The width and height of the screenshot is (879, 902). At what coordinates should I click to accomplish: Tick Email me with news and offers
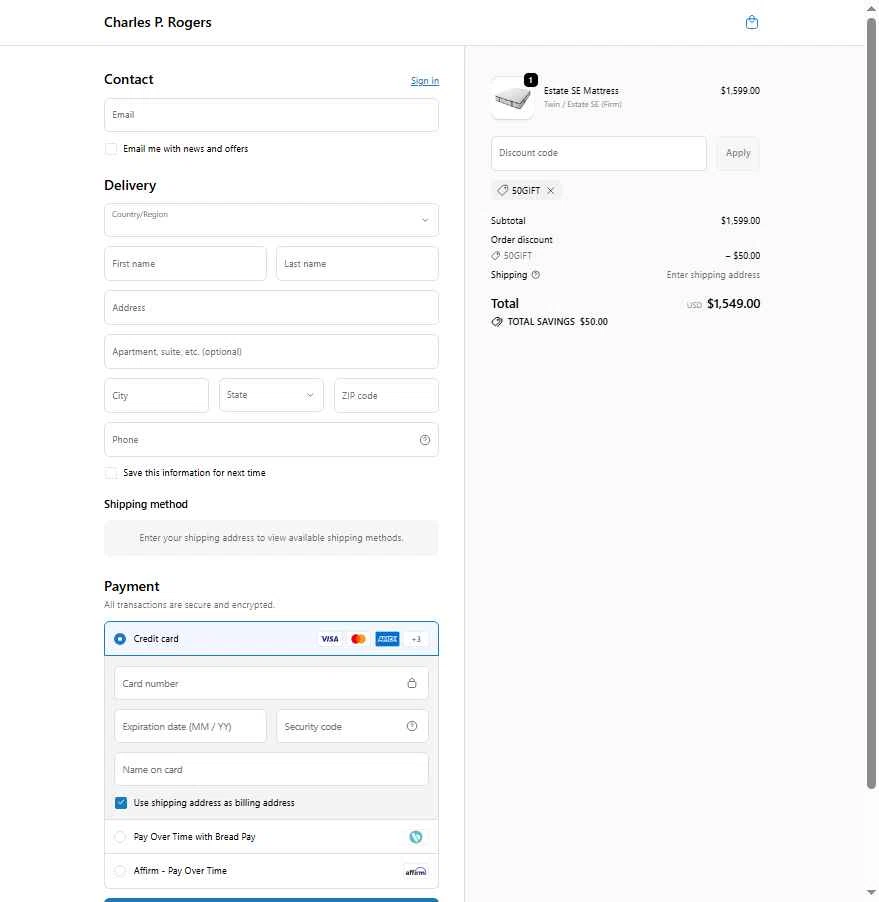click(110, 149)
